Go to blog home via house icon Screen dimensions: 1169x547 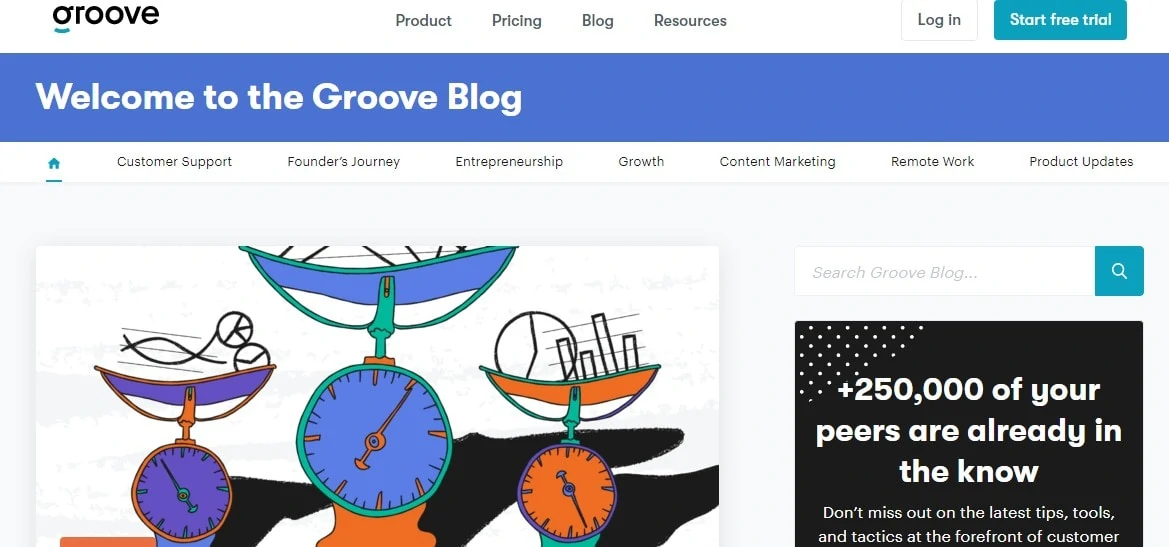point(54,162)
